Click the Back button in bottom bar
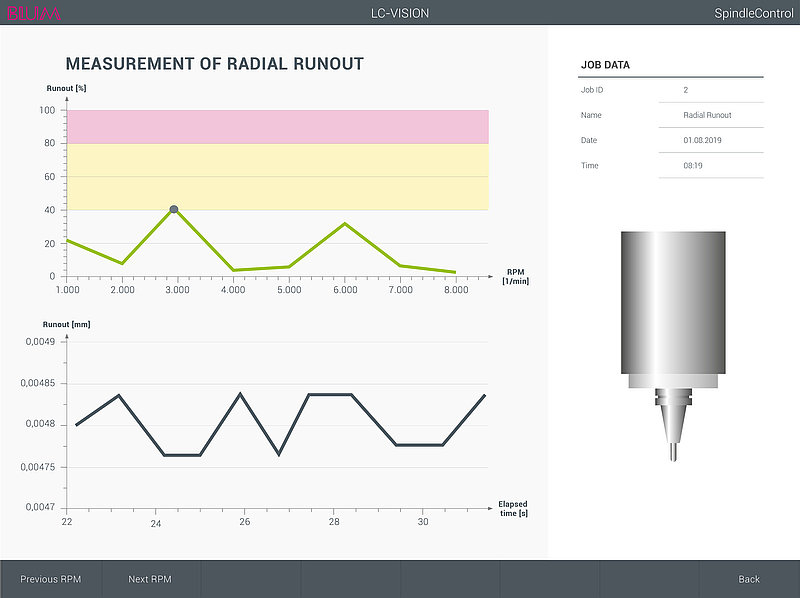Viewport: 800px width, 598px height. point(749,579)
